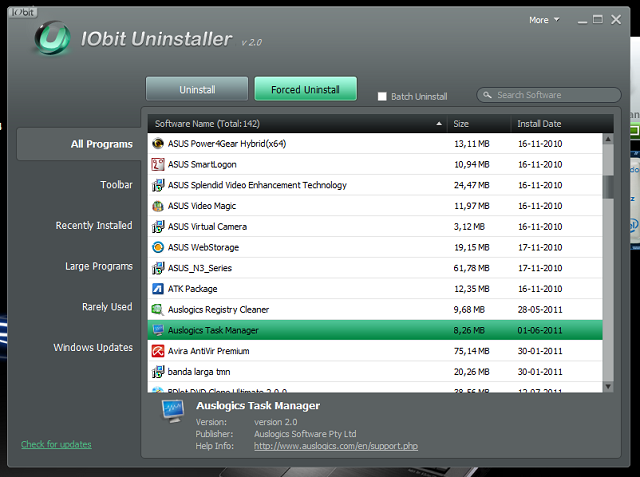Click the ATK Package icon

tap(158, 289)
